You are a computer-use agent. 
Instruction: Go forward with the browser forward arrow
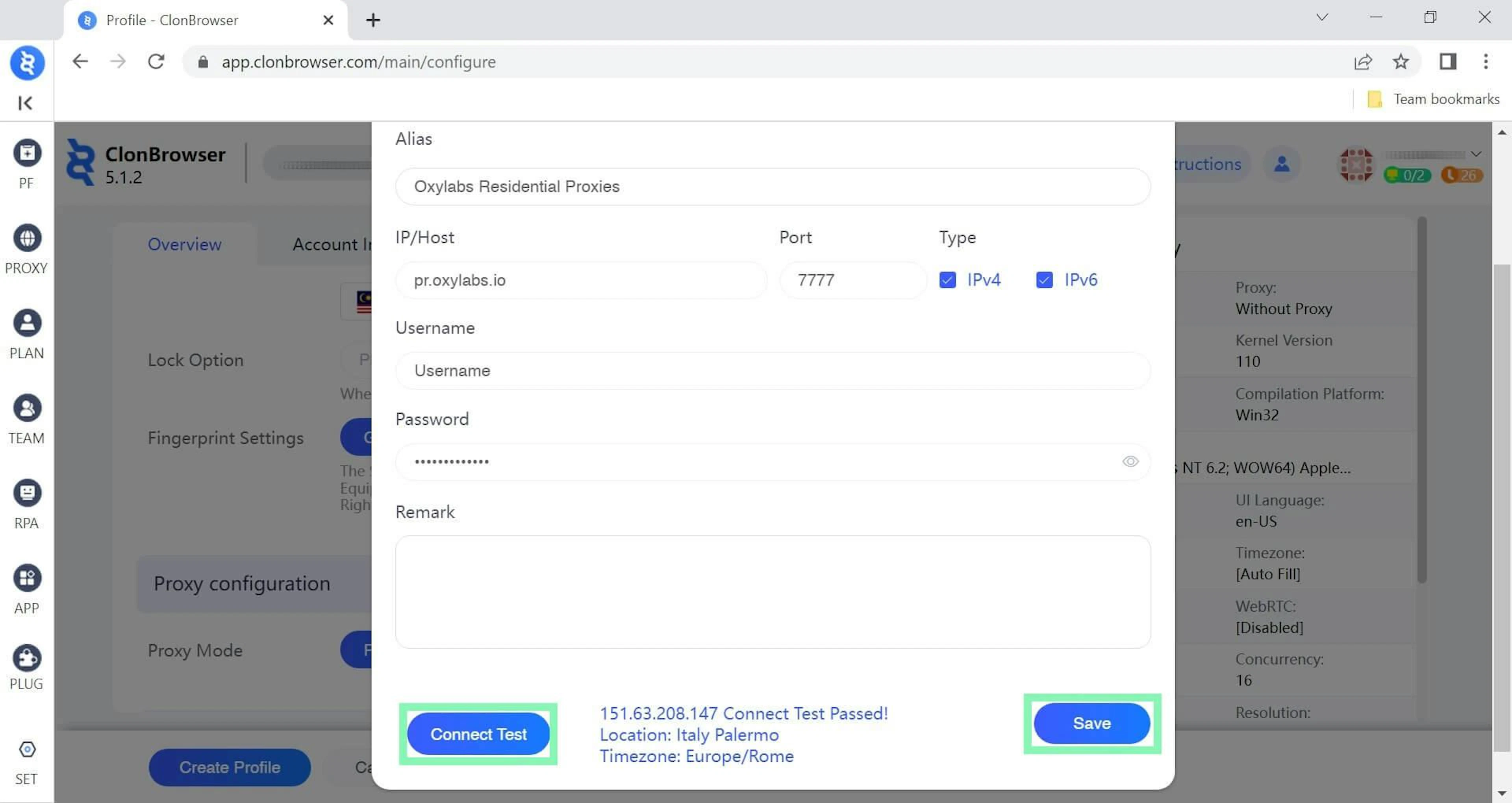pyautogui.click(x=118, y=62)
